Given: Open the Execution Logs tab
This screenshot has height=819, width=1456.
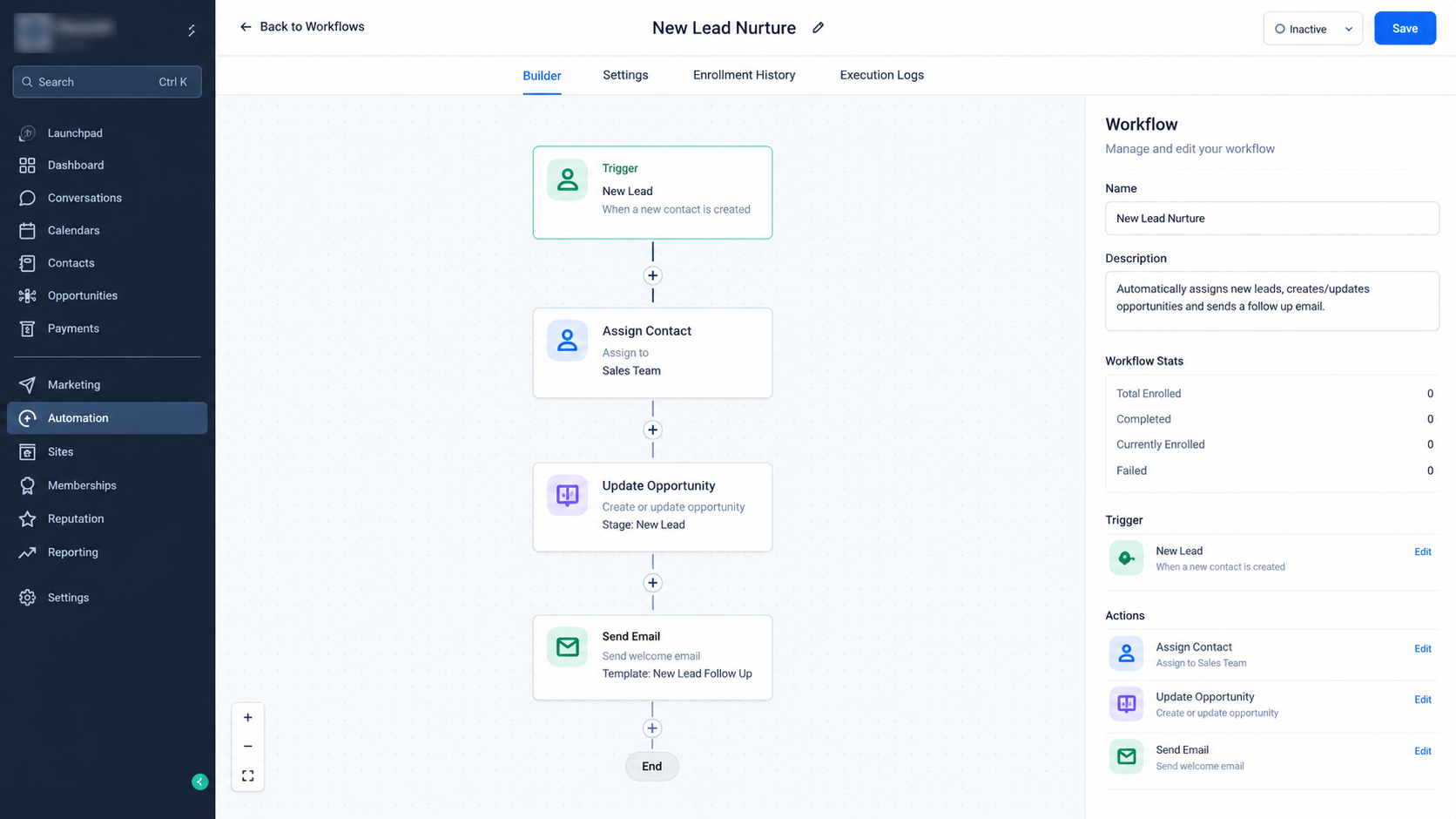Looking at the screenshot, I should tap(881, 75).
